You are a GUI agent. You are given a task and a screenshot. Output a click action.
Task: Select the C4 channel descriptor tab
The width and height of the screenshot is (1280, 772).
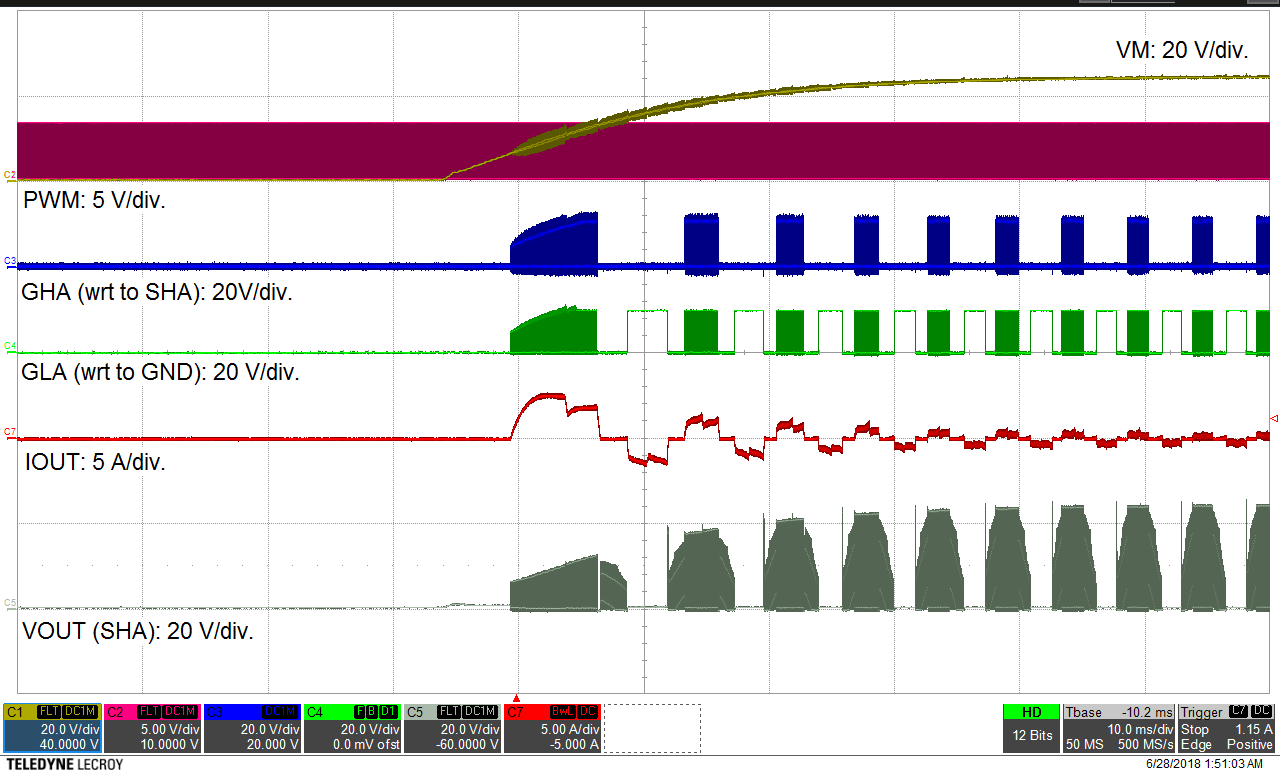click(315, 710)
